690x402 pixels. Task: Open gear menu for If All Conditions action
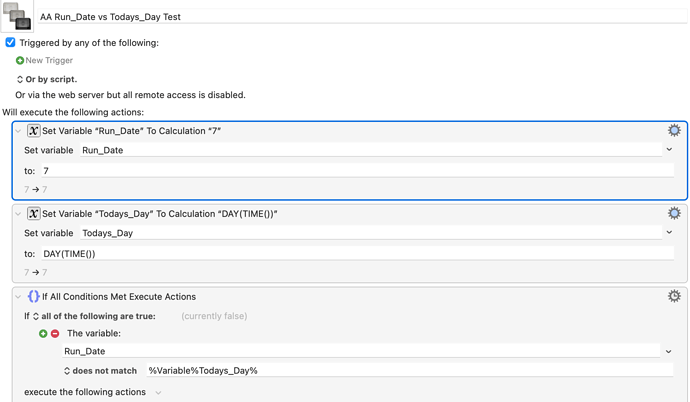(x=674, y=296)
